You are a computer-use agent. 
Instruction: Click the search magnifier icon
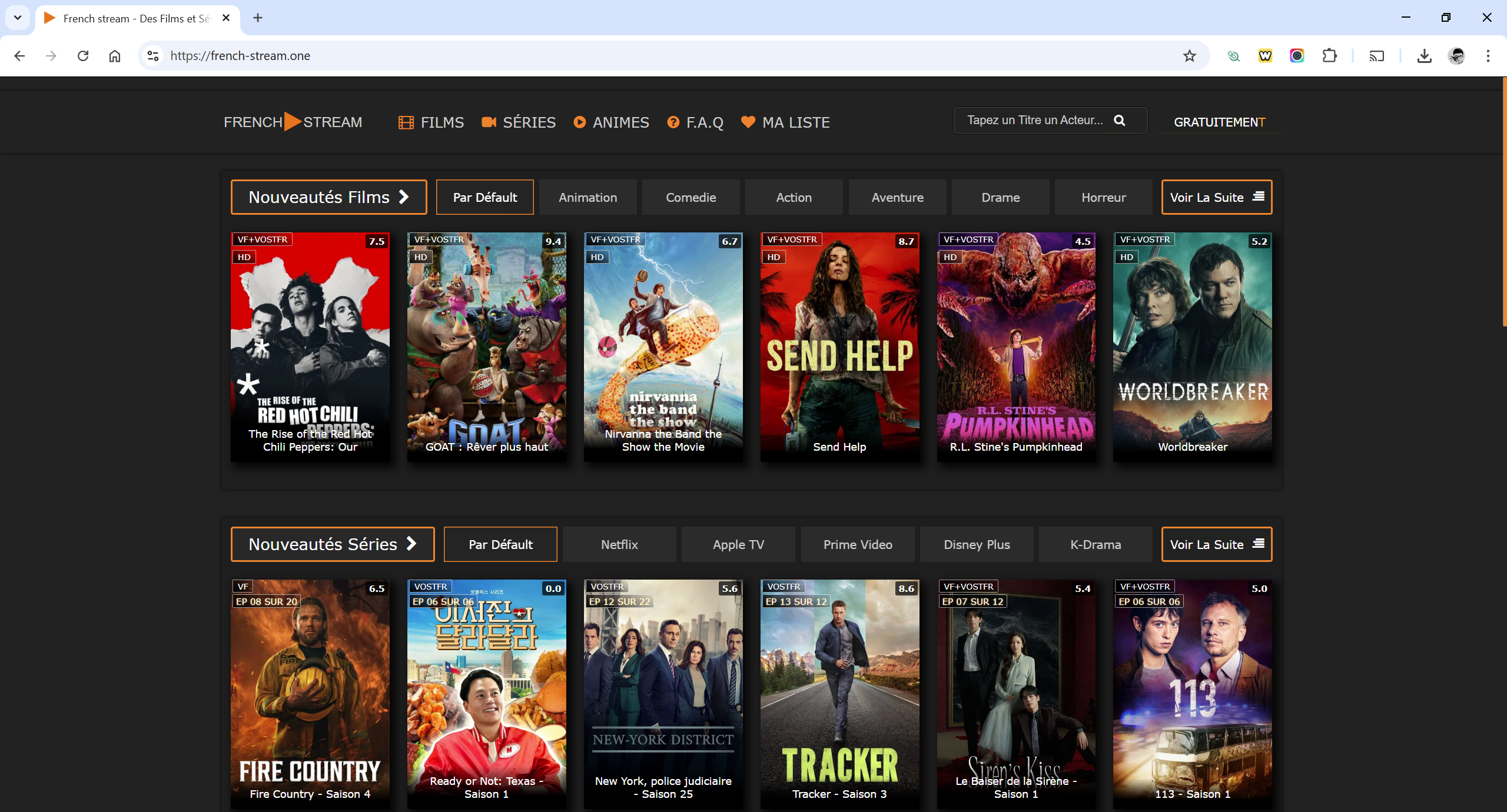click(x=1119, y=121)
